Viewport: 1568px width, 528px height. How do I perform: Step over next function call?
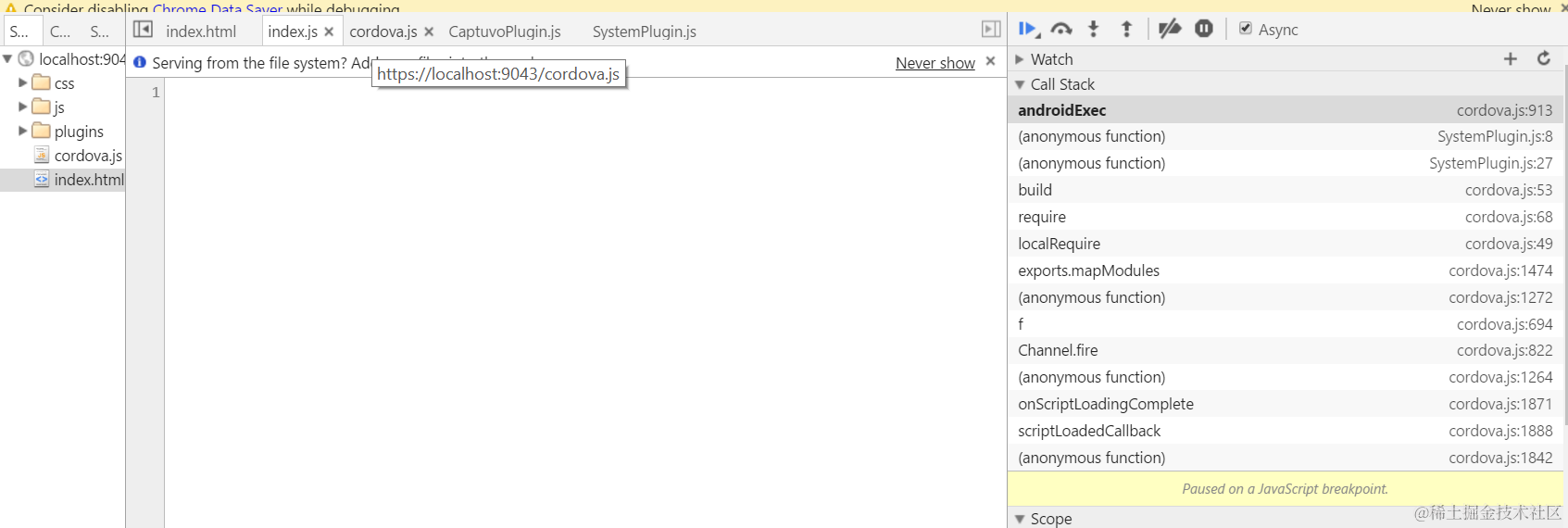1061,29
